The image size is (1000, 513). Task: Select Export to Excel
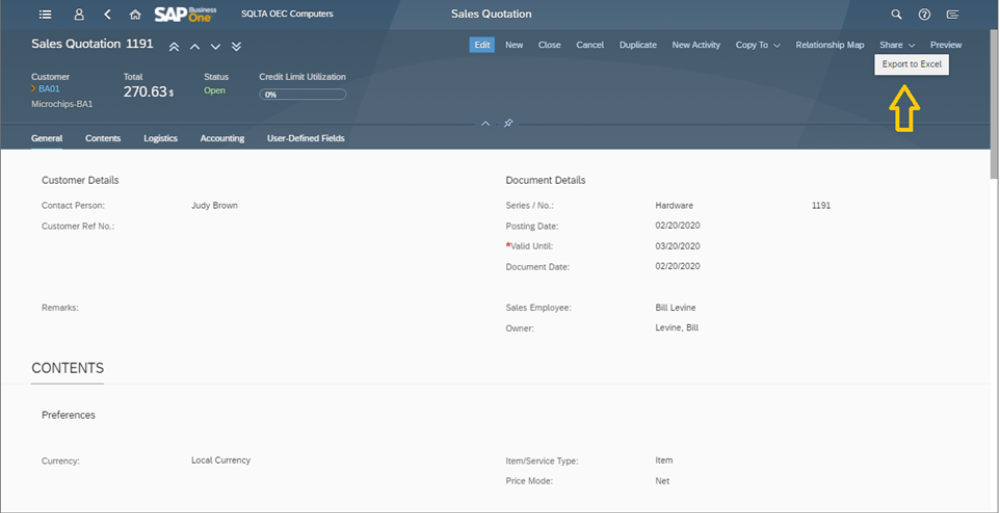(x=911, y=64)
